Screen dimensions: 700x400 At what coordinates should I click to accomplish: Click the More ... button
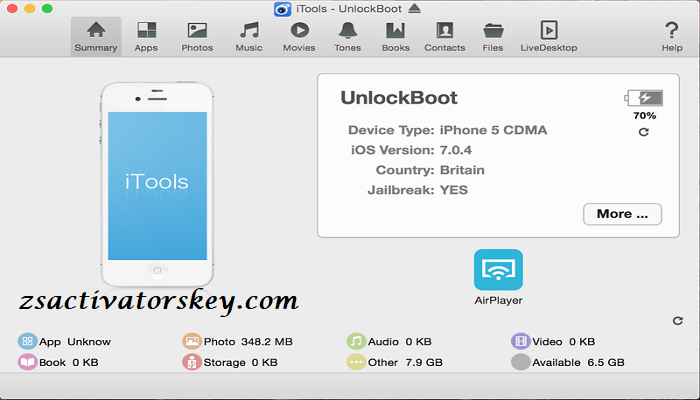pos(622,214)
